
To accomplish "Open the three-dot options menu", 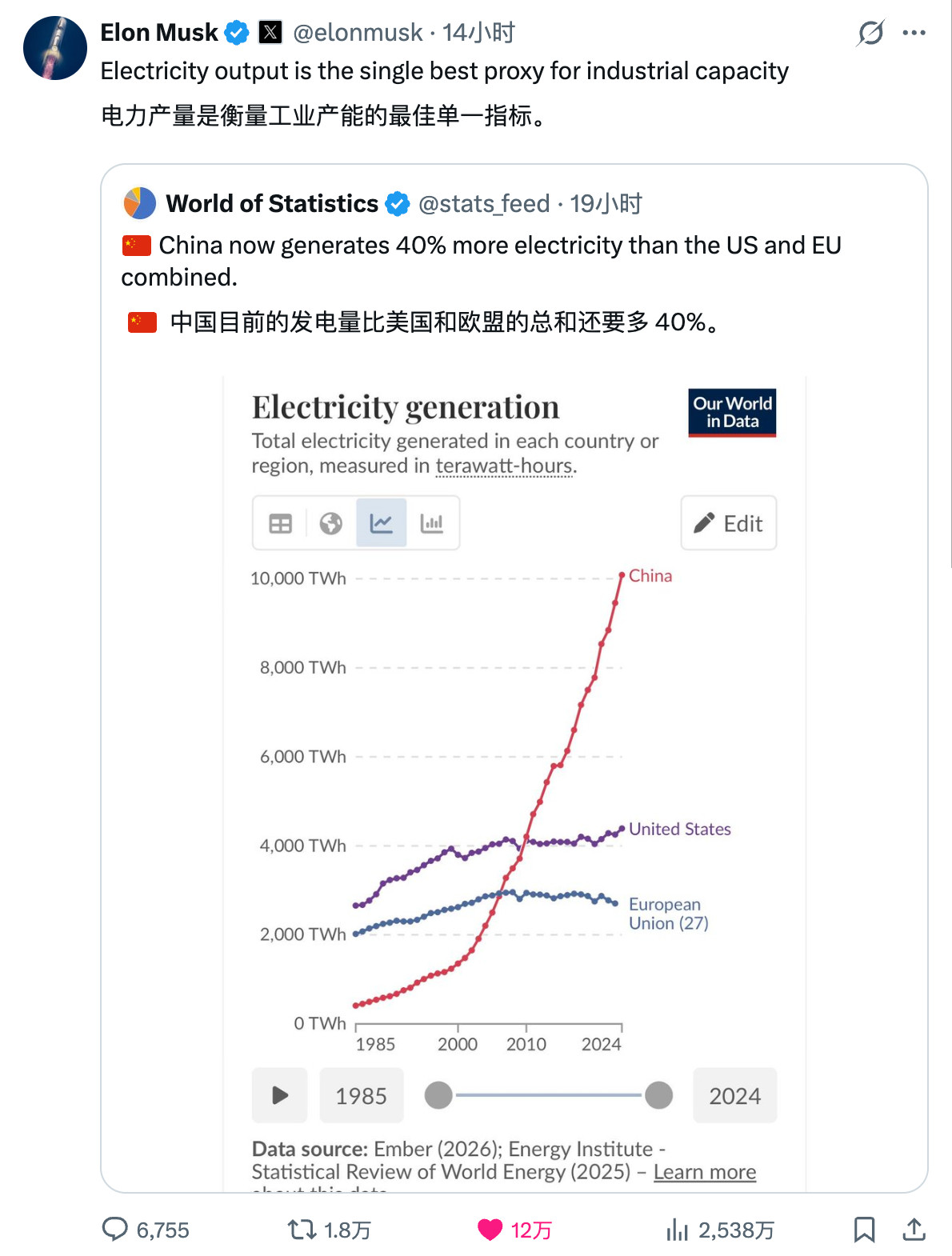I will tap(914, 32).
